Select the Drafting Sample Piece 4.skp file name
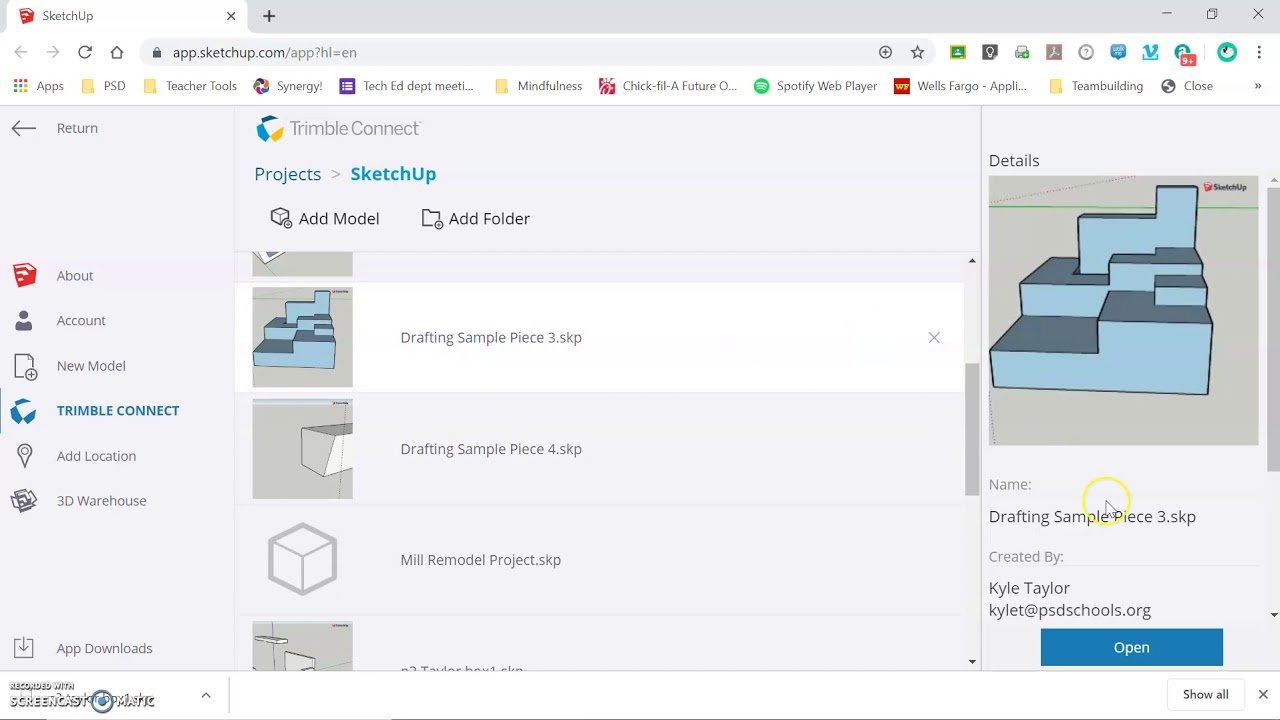Image resolution: width=1280 pixels, height=720 pixels. coord(491,449)
